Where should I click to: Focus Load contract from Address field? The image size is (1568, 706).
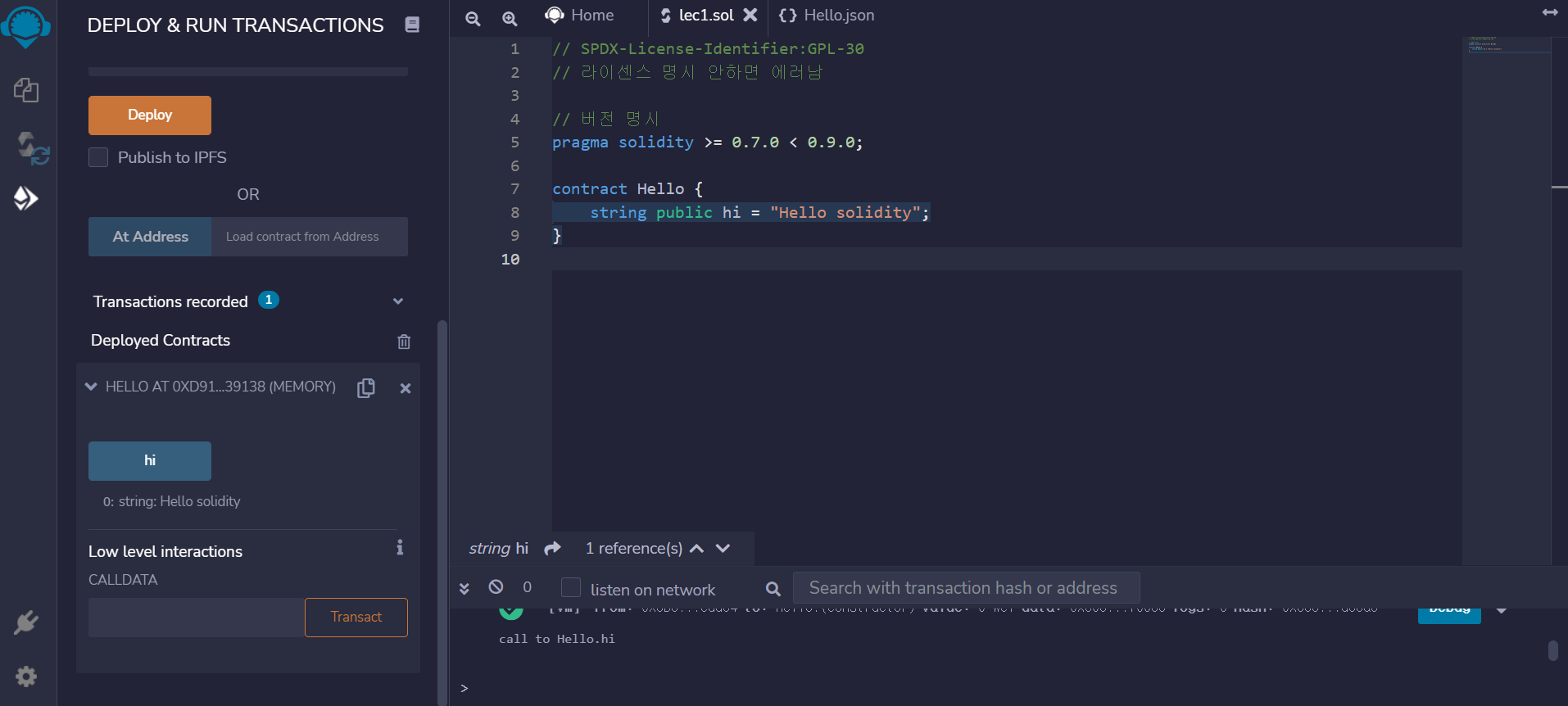(310, 237)
